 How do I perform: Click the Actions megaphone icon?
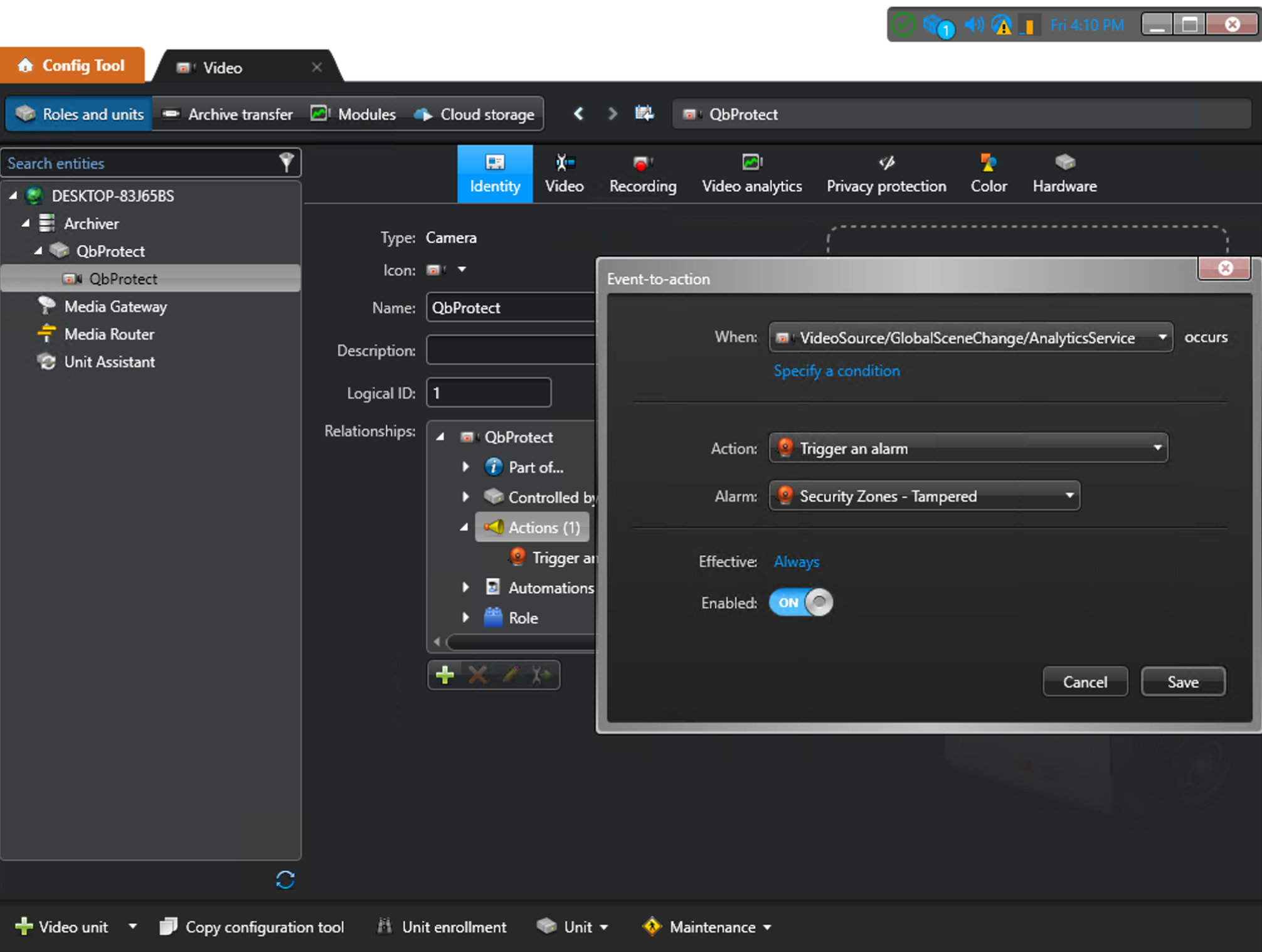coord(494,527)
